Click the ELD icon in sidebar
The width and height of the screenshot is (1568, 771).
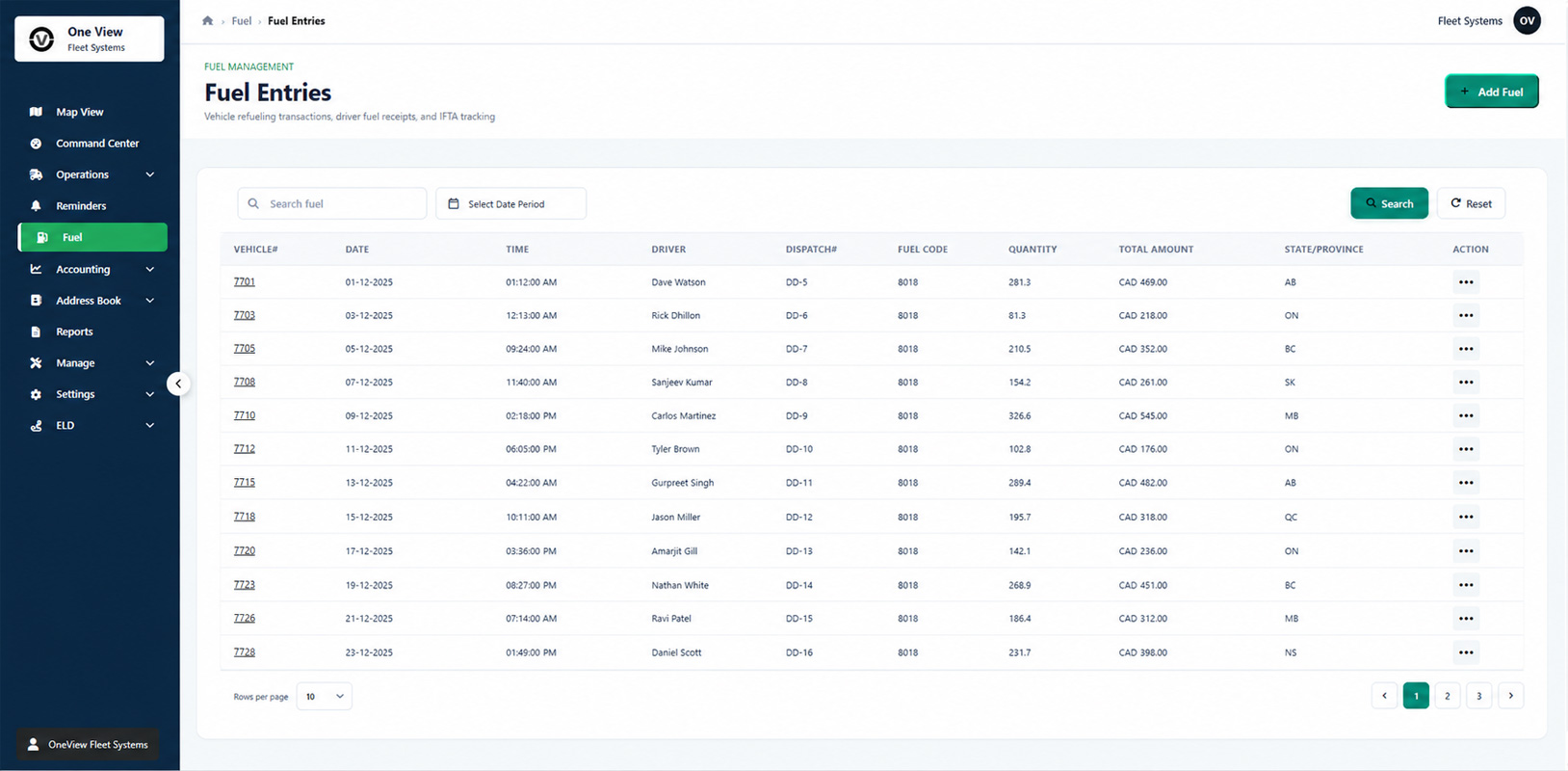(36, 425)
